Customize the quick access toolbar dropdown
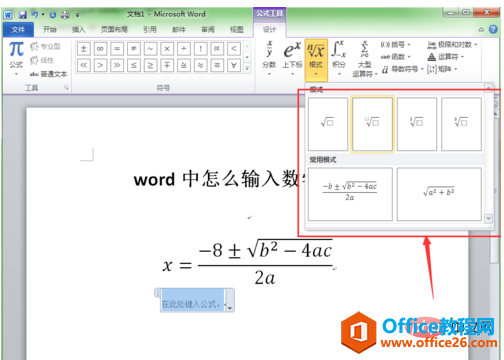This screenshot has height=360, width=504. point(77,15)
